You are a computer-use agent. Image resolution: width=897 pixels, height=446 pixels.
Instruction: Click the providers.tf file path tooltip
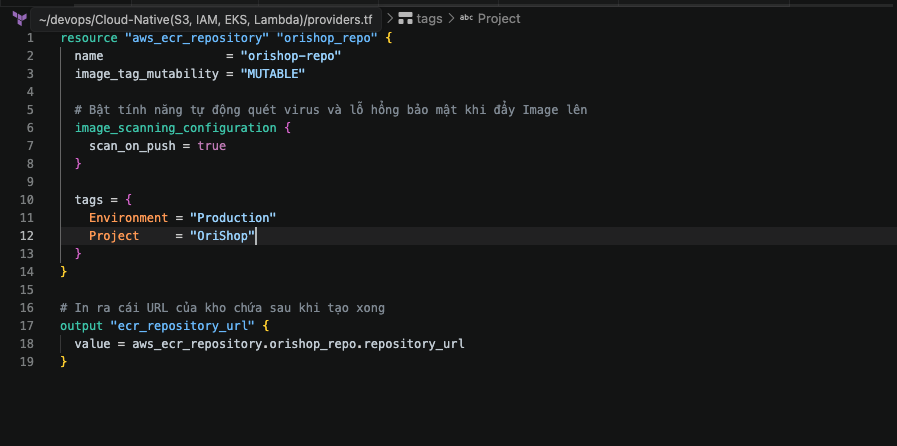(220, 19)
